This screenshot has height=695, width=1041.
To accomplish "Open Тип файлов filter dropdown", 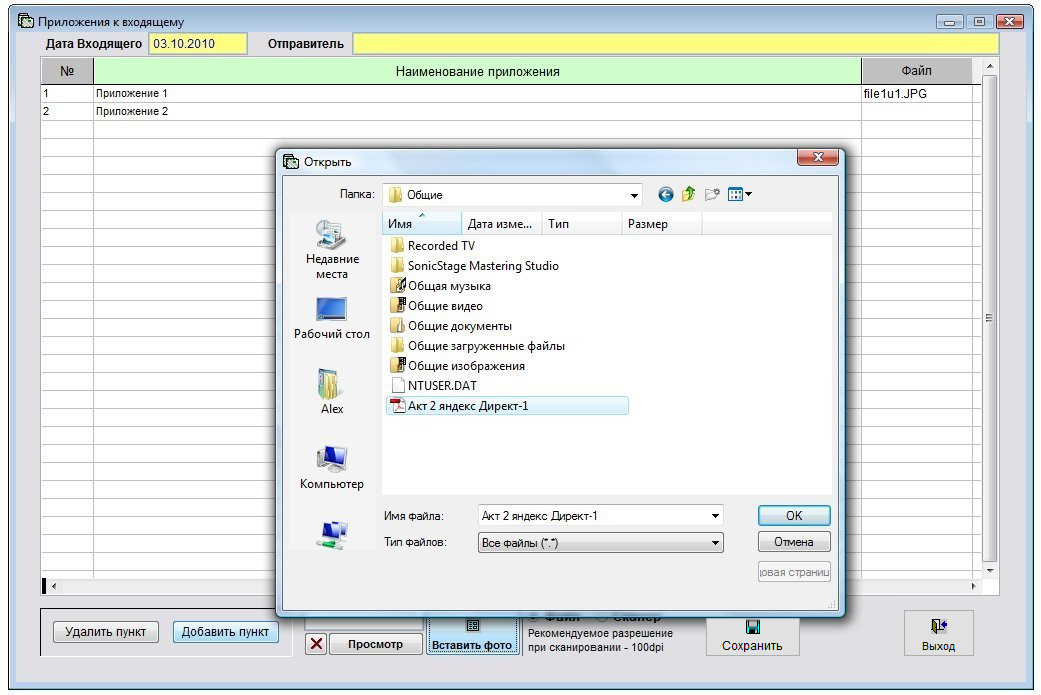I will (715, 543).
